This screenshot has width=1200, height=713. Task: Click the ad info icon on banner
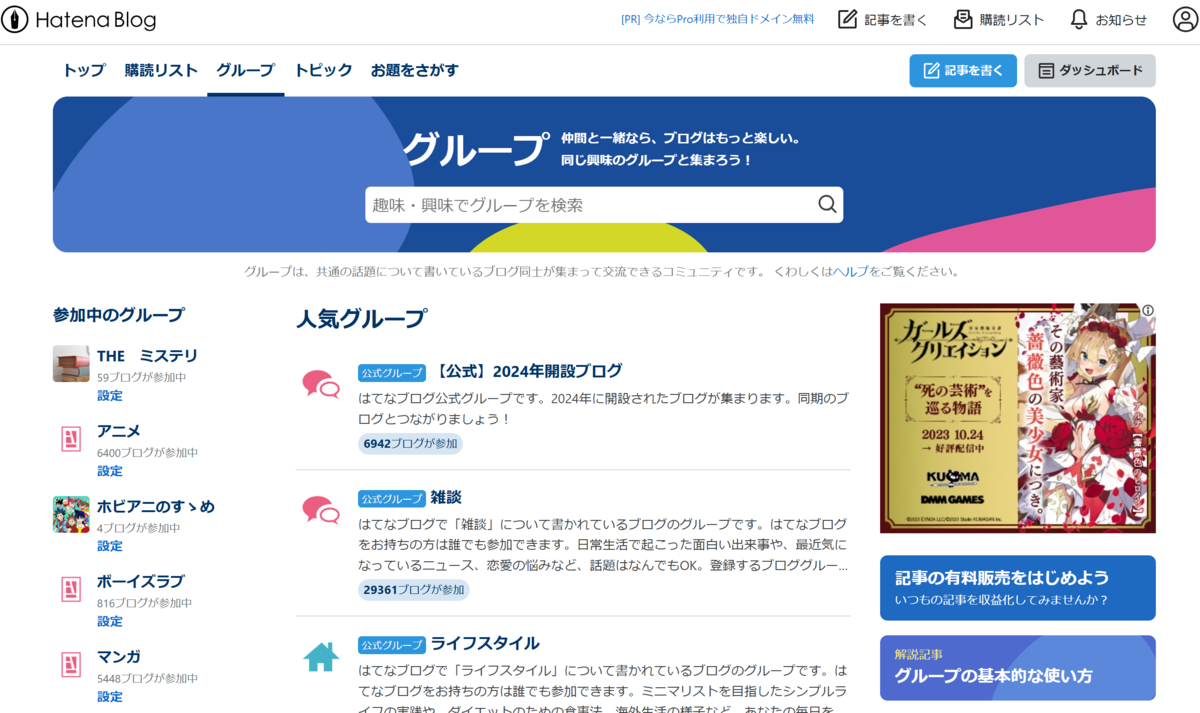pyautogui.click(x=1148, y=310)
